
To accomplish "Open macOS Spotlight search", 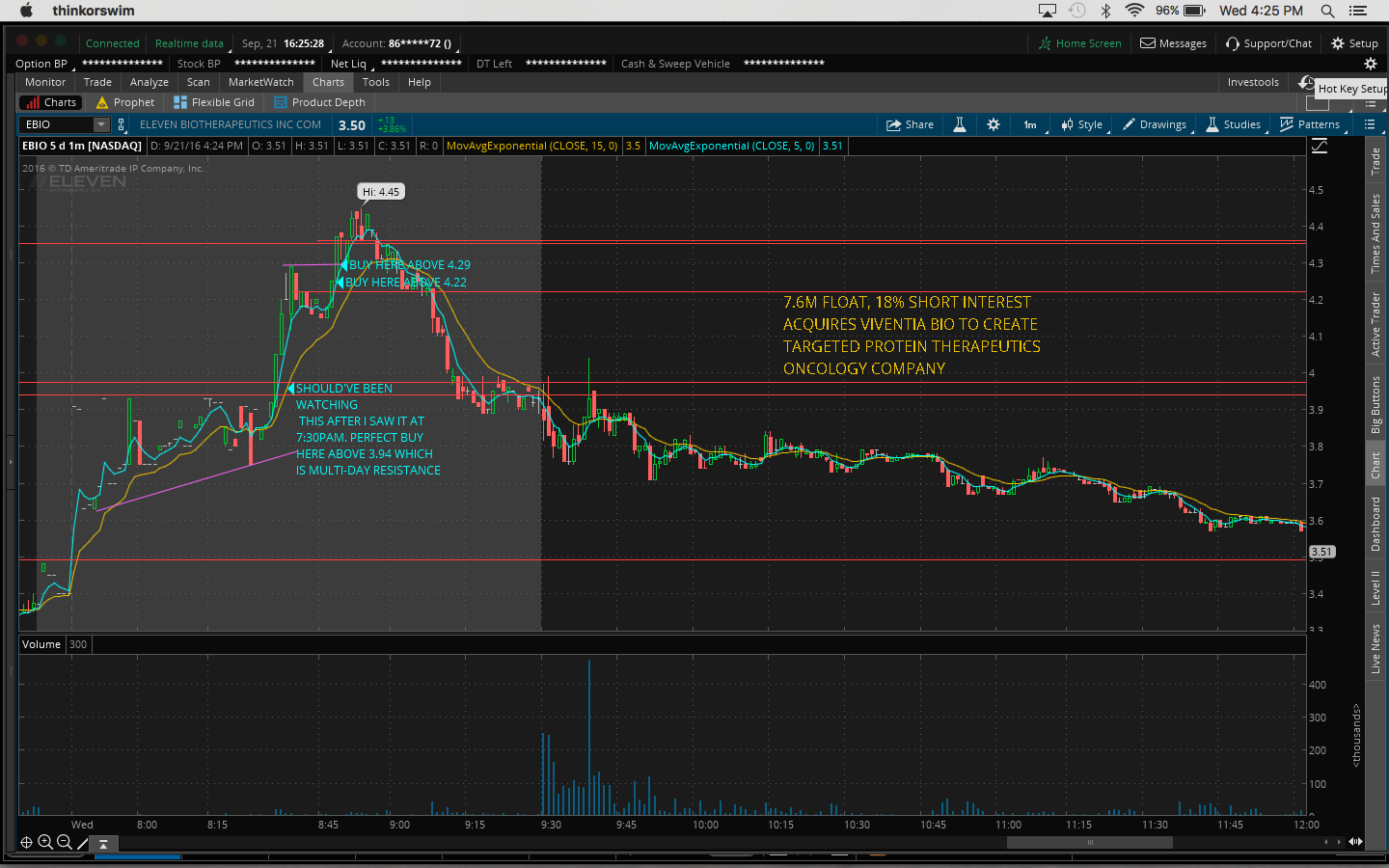I will (1327, 11).
